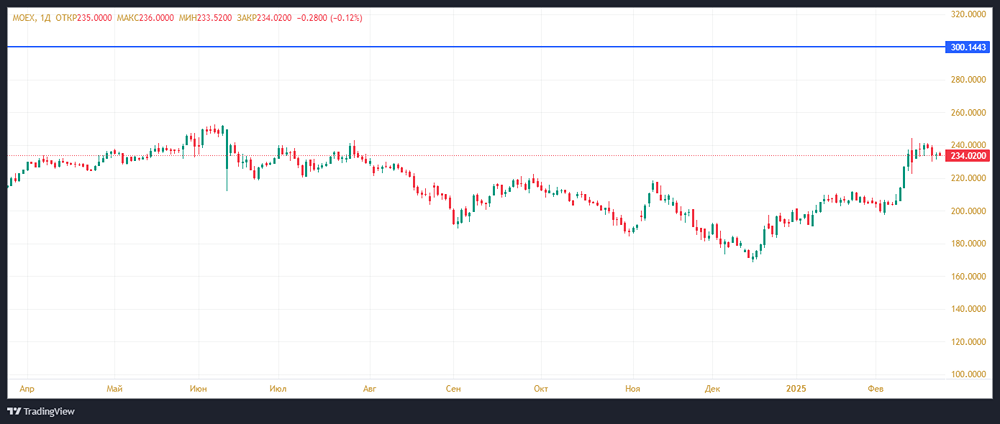Click the 300.1443 blue price label
1000x424 pixels.
point(968,47)
